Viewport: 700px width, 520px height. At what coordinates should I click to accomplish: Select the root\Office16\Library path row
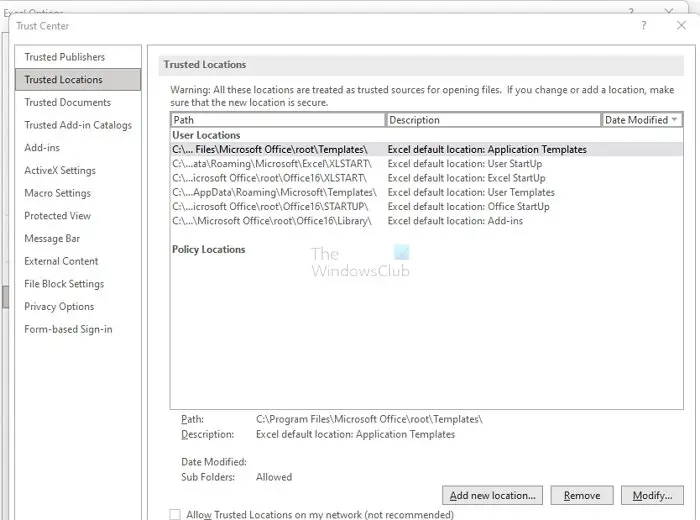point(426,221)
